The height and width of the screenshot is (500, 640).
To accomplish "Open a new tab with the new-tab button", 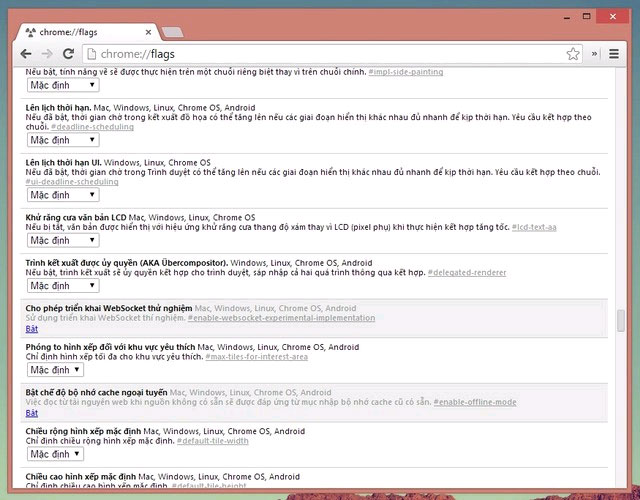I will pos(172,32).
